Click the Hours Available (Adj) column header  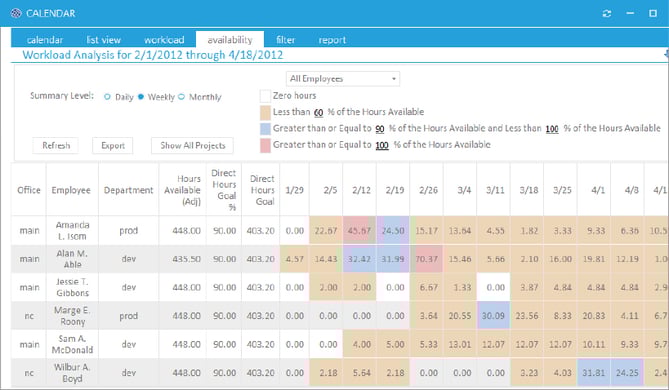pyautogui.click(x=183, y=190)
